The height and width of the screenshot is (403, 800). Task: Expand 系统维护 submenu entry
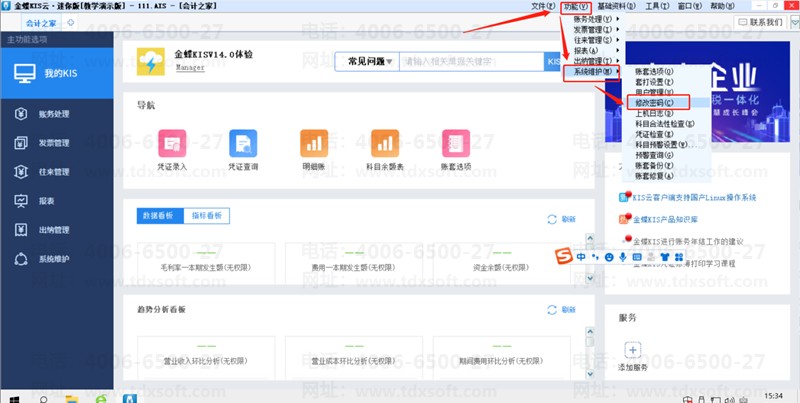(x=592, y=72)
